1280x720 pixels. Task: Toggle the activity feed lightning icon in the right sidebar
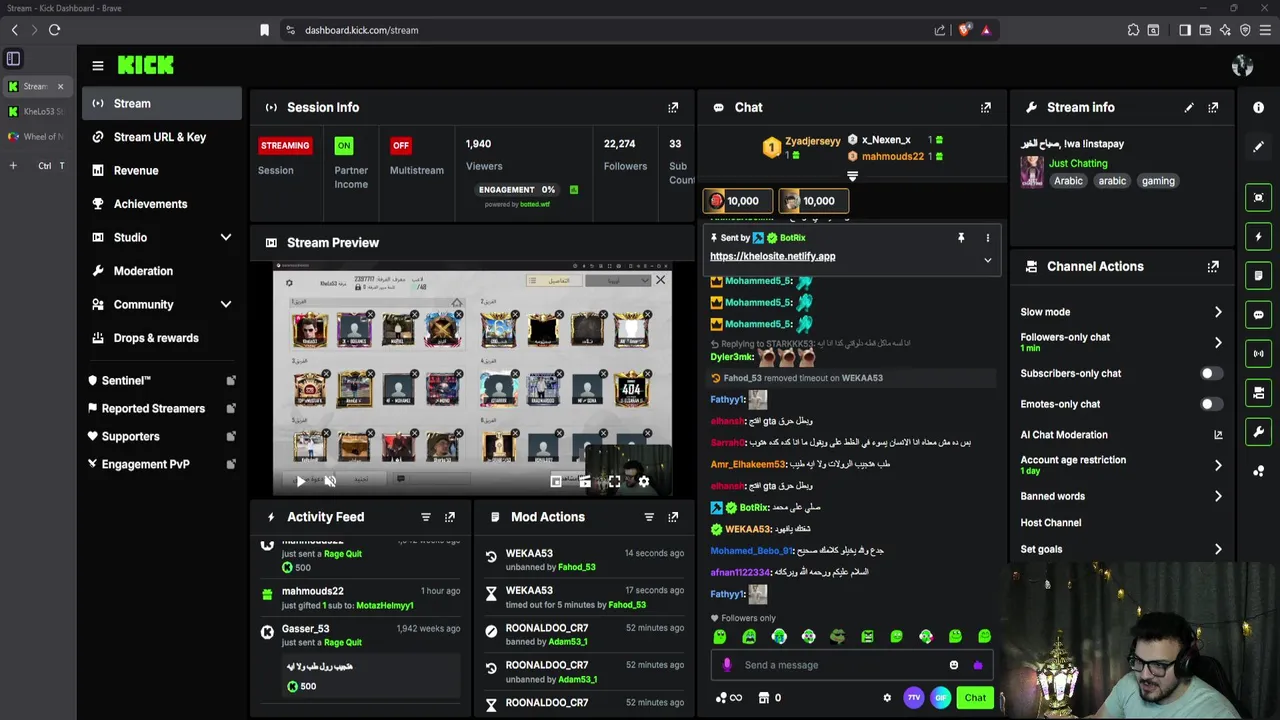1258,236
